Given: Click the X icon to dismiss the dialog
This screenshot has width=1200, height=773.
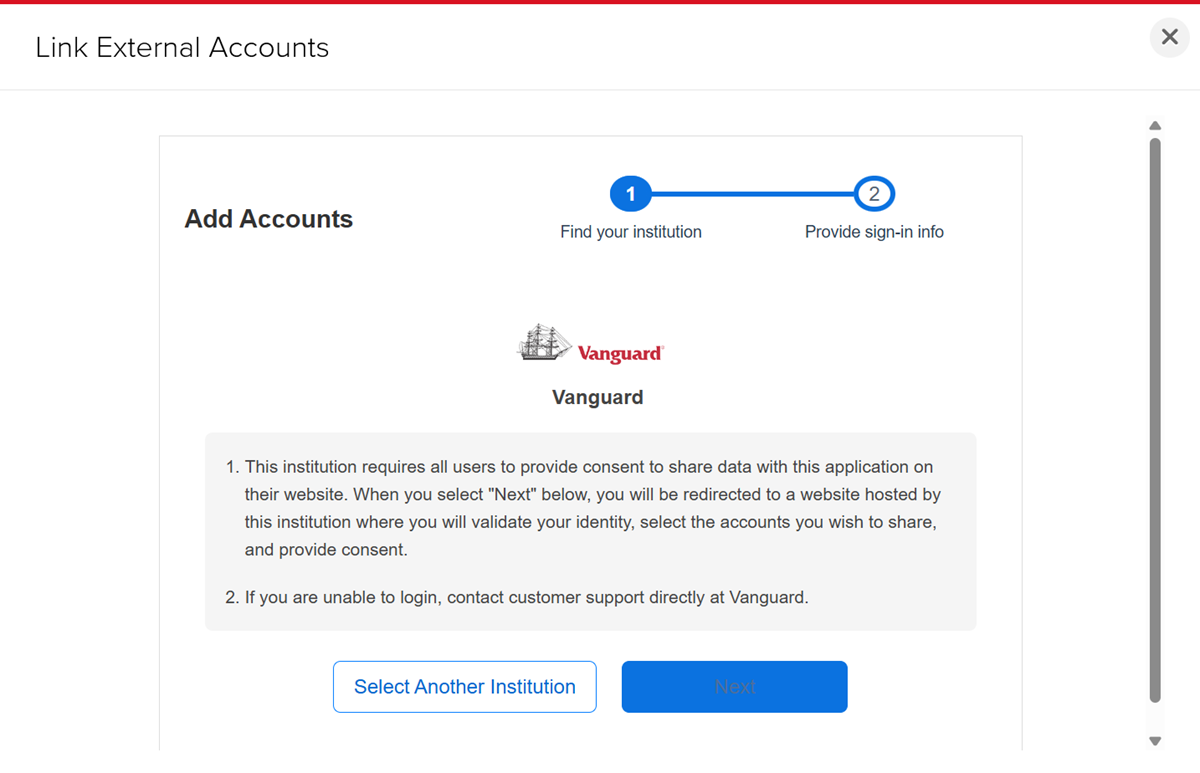Looking at the screenshot, I should click(1169, 37).
